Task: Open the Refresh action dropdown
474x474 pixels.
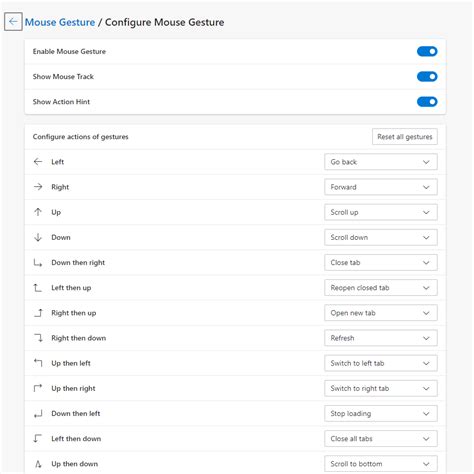Action: click(381, 338)
